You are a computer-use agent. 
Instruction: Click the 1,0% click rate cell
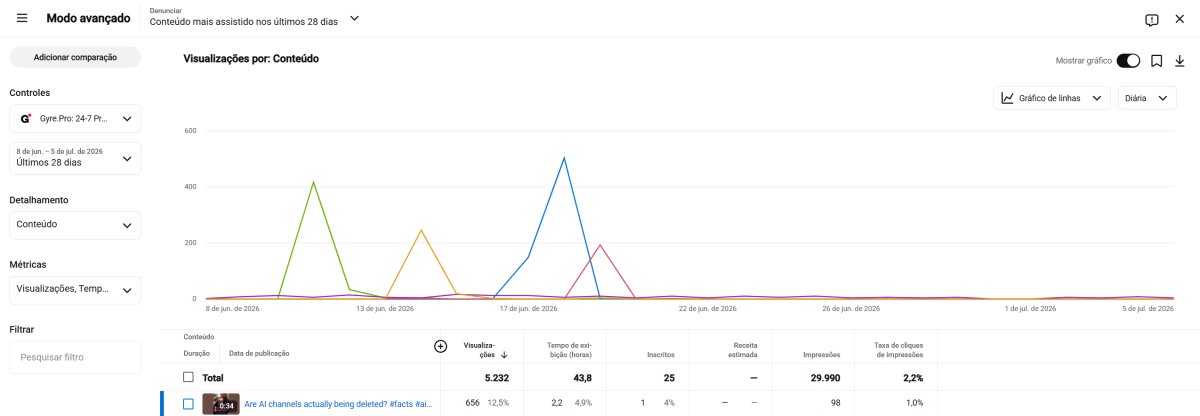[914, 403]
